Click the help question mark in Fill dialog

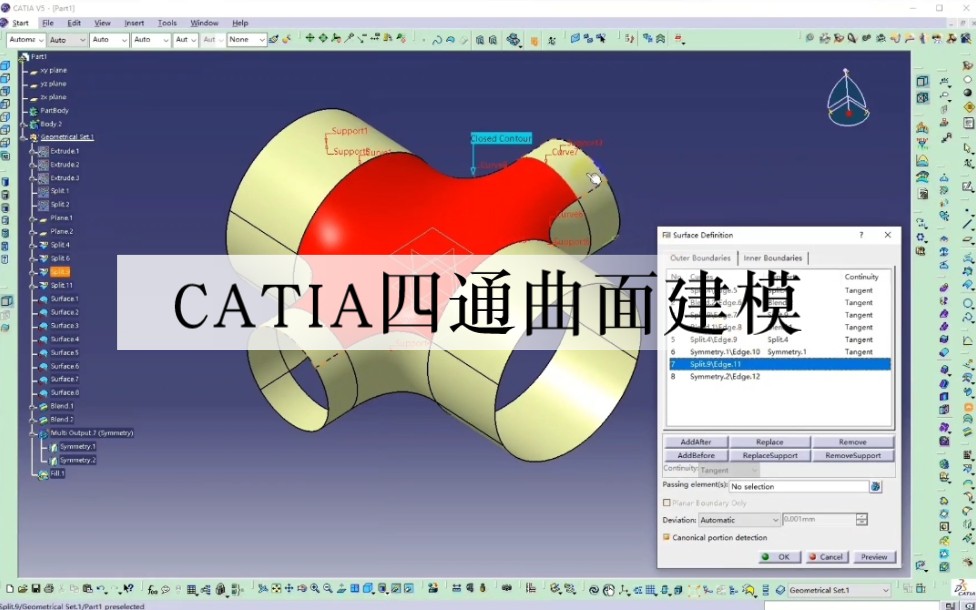tap(861, 235)
